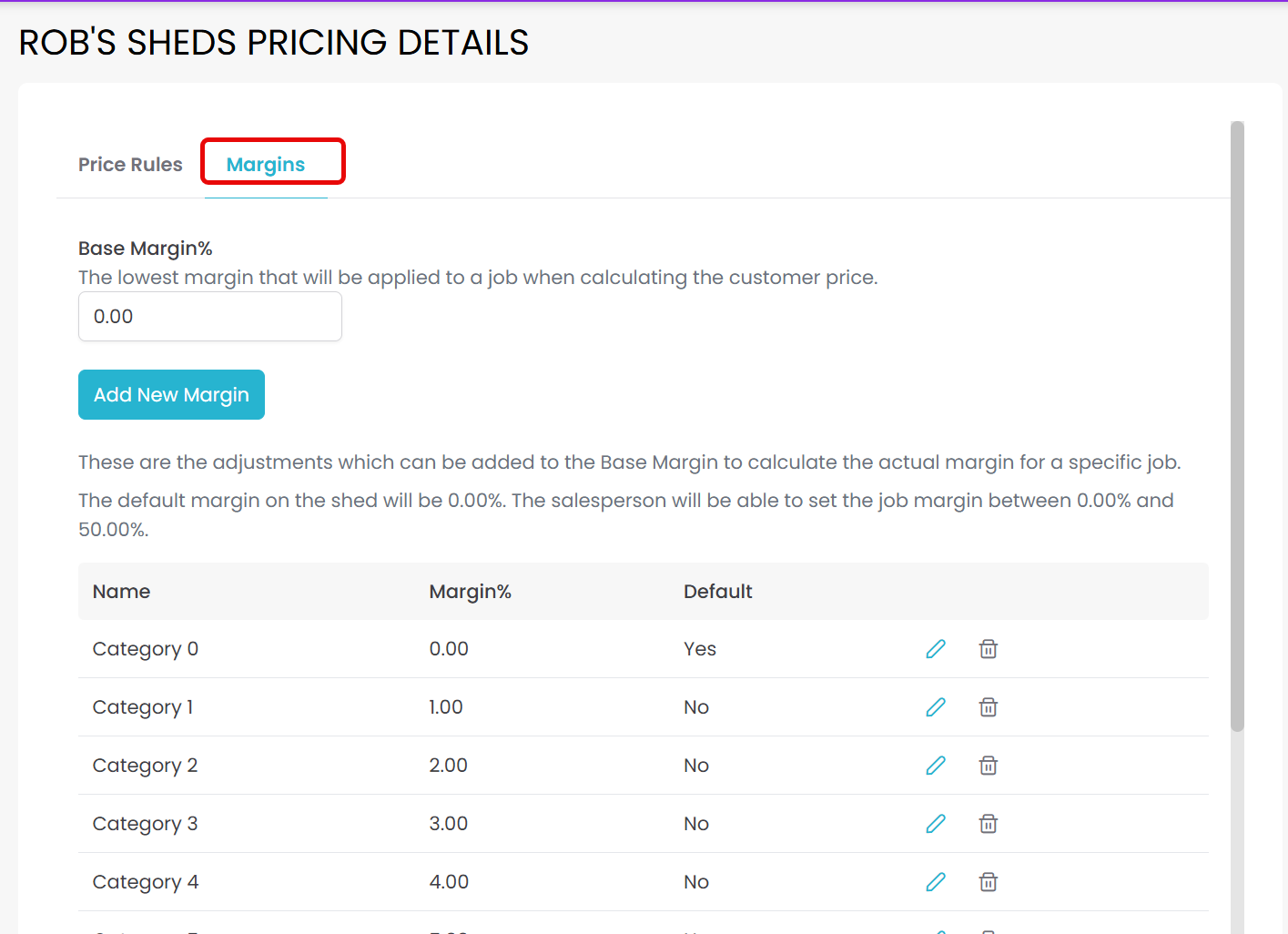Click the Name column header
Image resolution: width=1288 pixels, height=934 pixels.
pos(122,592)
